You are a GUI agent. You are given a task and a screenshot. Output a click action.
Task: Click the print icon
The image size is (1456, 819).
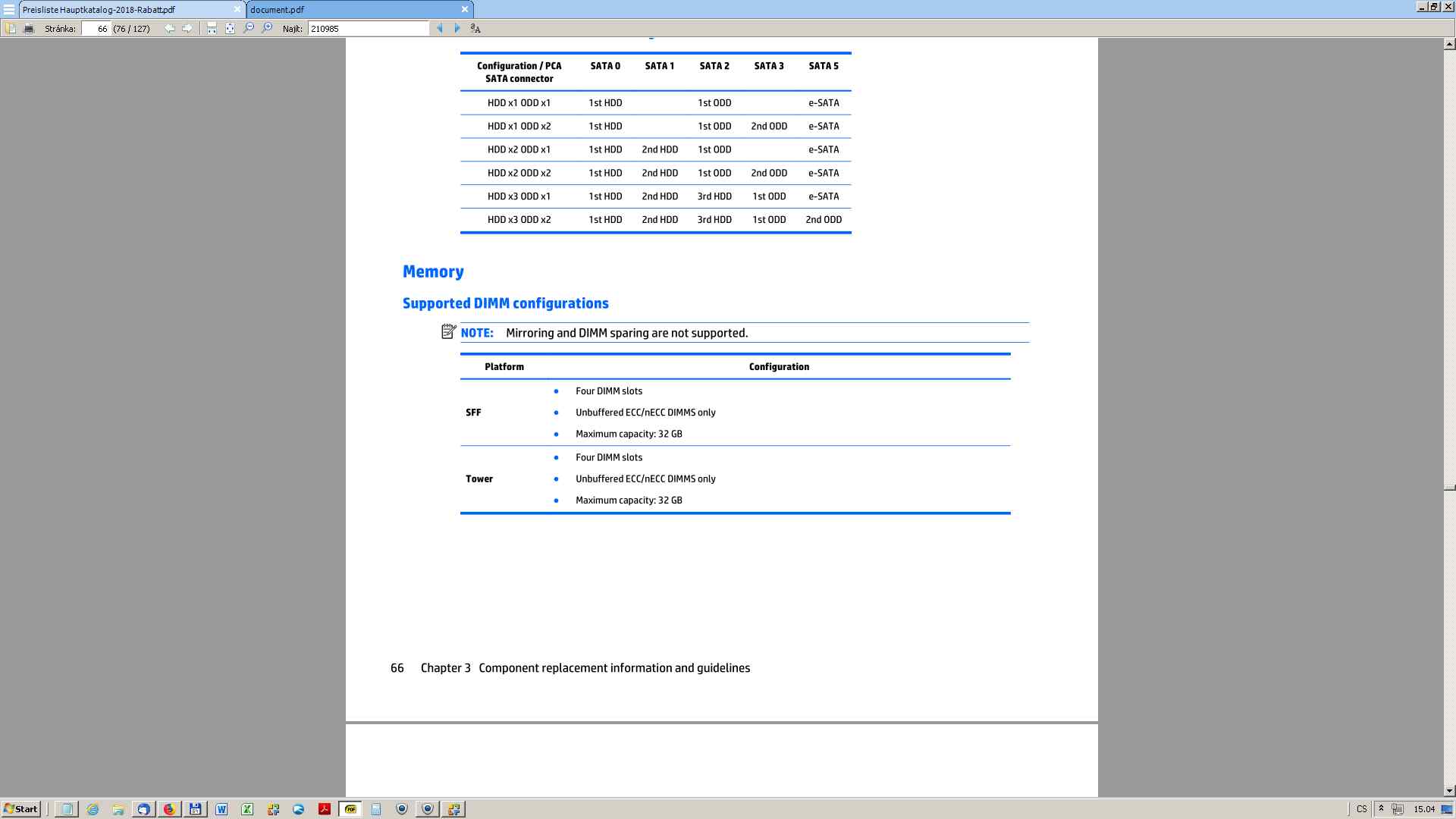point(29,29)
